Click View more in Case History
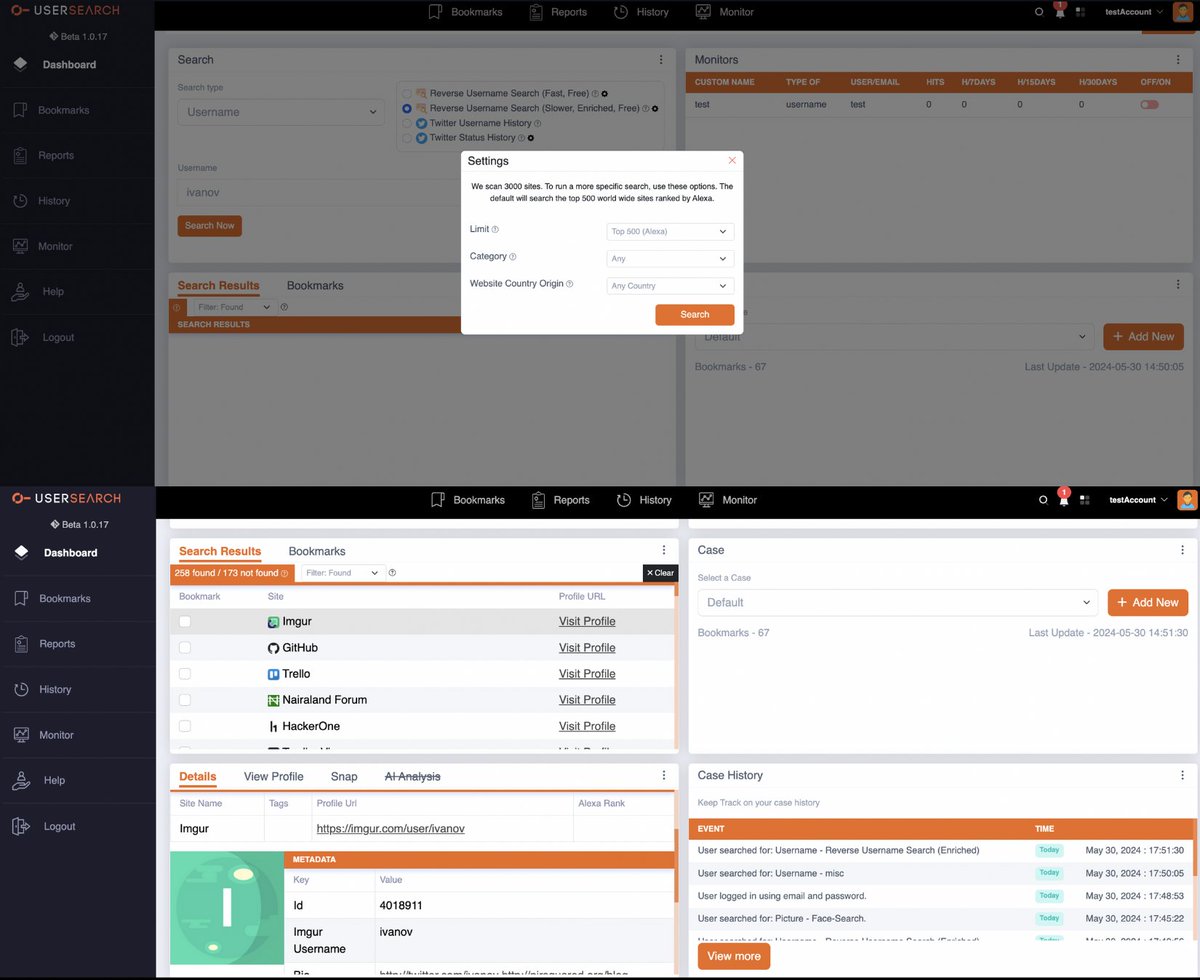 (734, 956)
